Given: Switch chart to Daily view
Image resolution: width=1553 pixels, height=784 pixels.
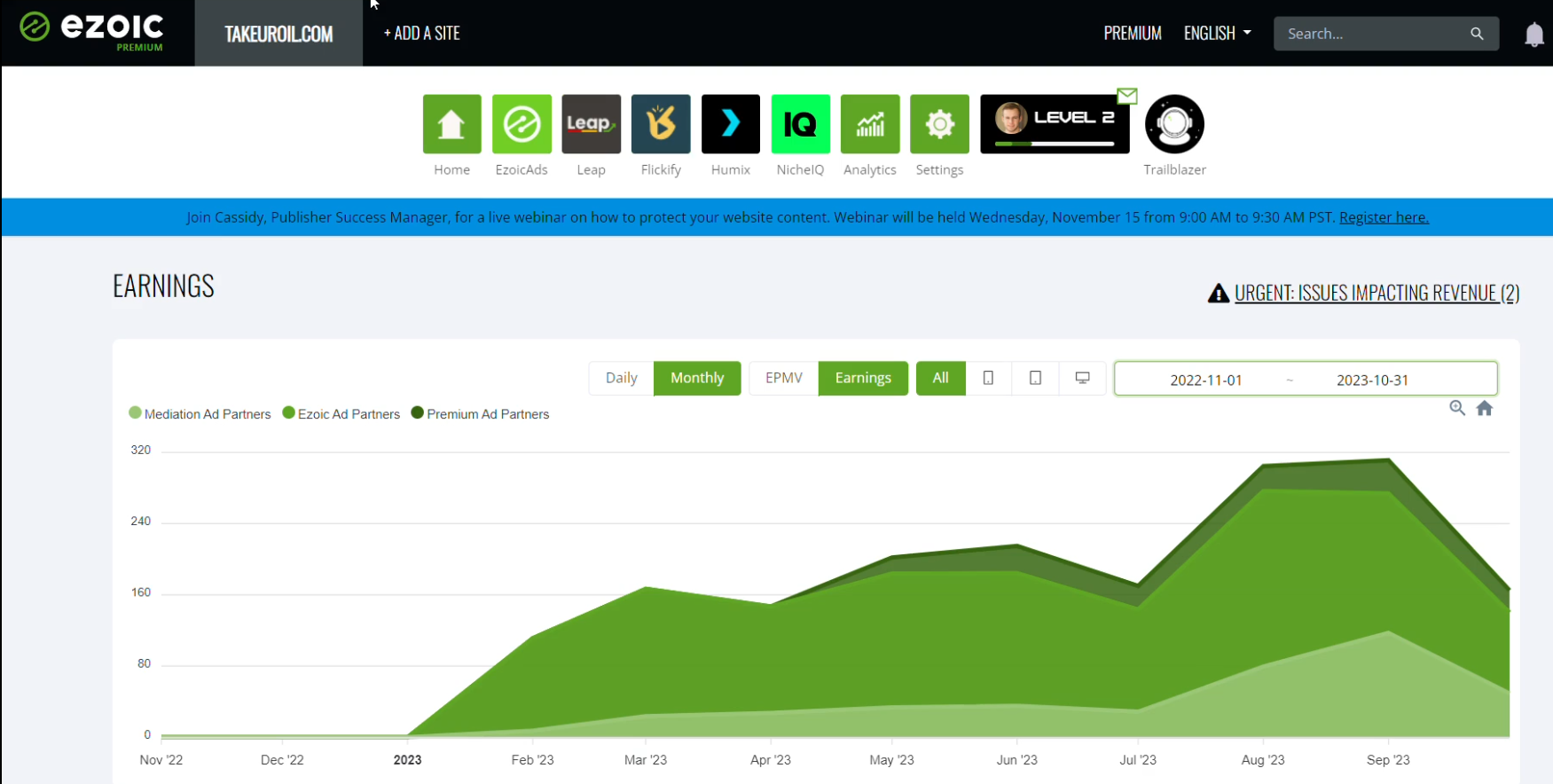Looking at the screenshot, I should click(x=621, y=378).
